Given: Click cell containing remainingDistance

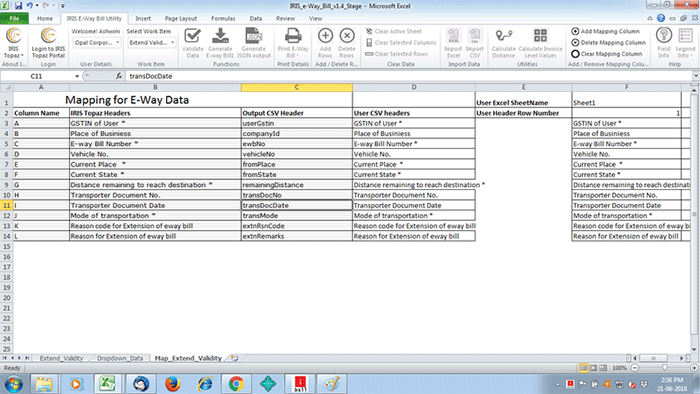Looking at the screenshot, I should click(x=296, y=185).
